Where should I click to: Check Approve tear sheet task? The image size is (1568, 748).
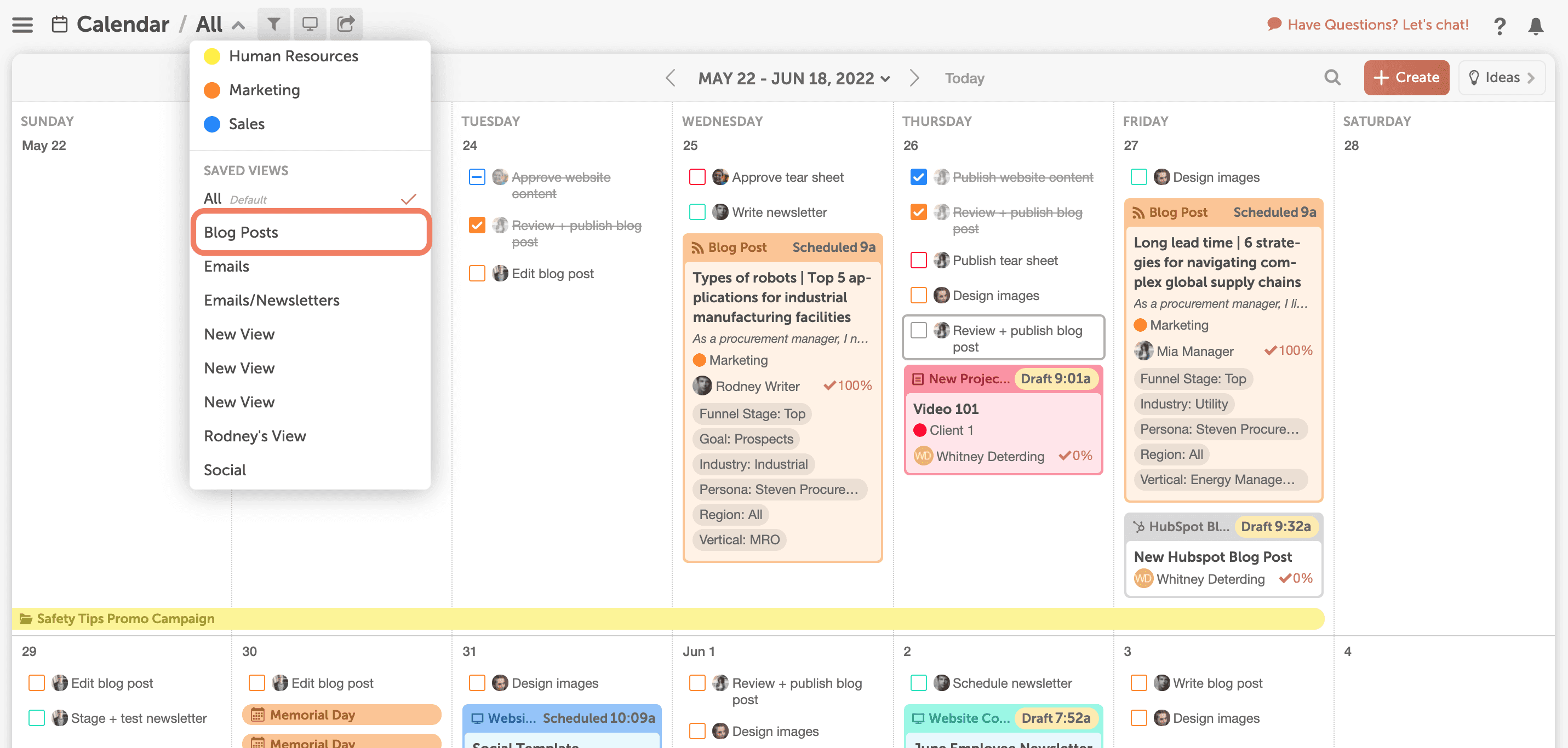click(697, 177)
